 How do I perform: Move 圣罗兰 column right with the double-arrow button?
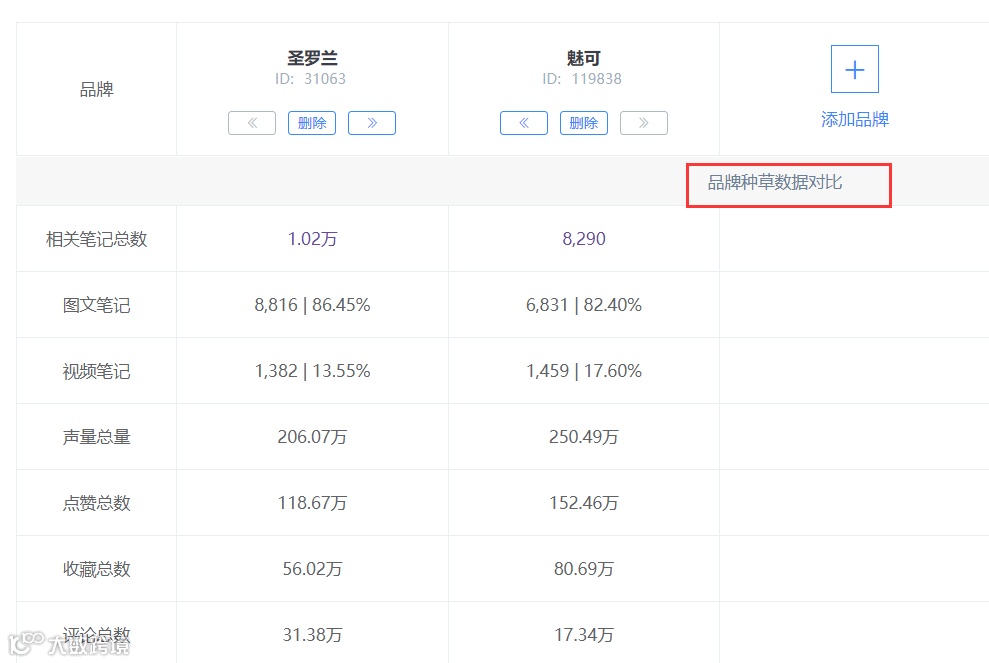(372, 123)
